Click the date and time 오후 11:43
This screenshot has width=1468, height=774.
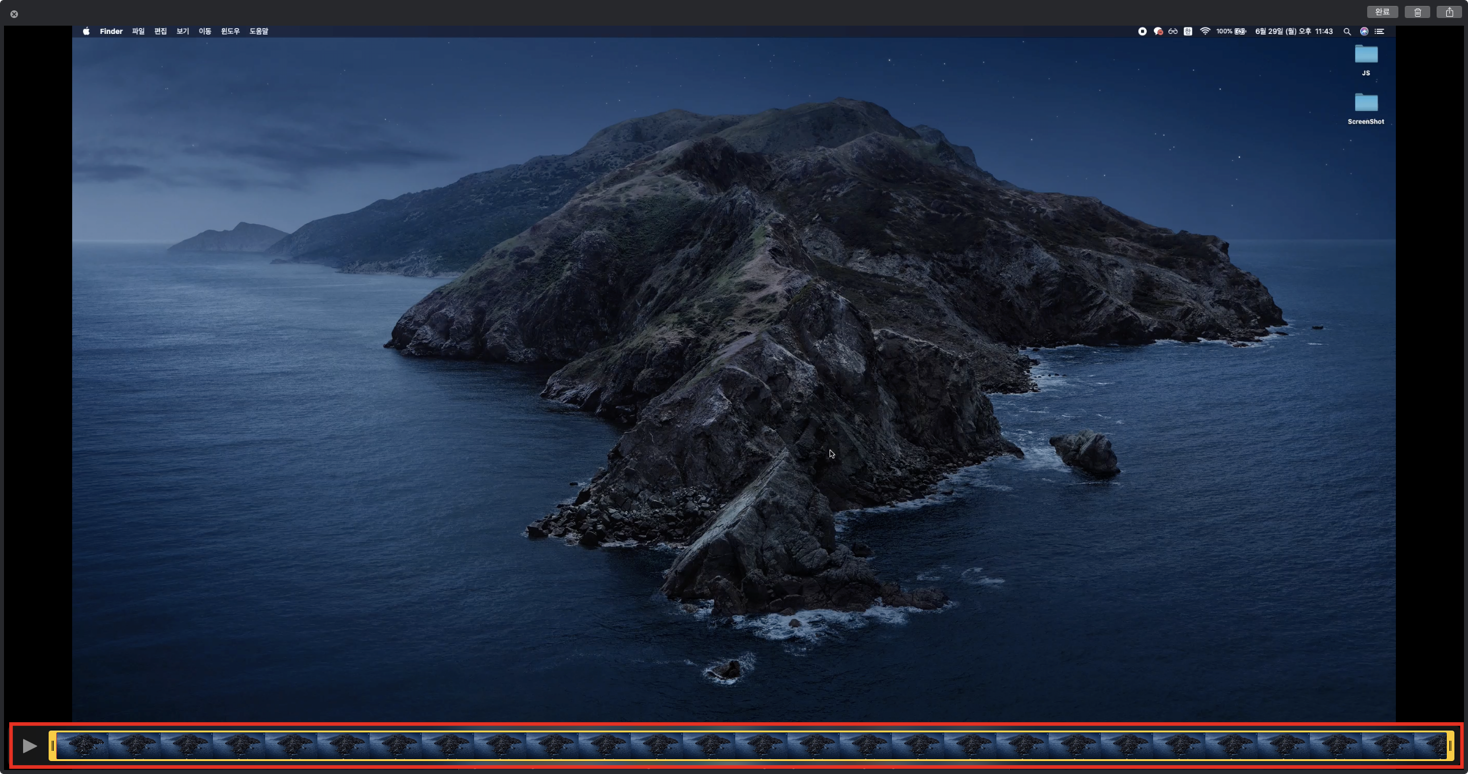tap(1294, 31)
